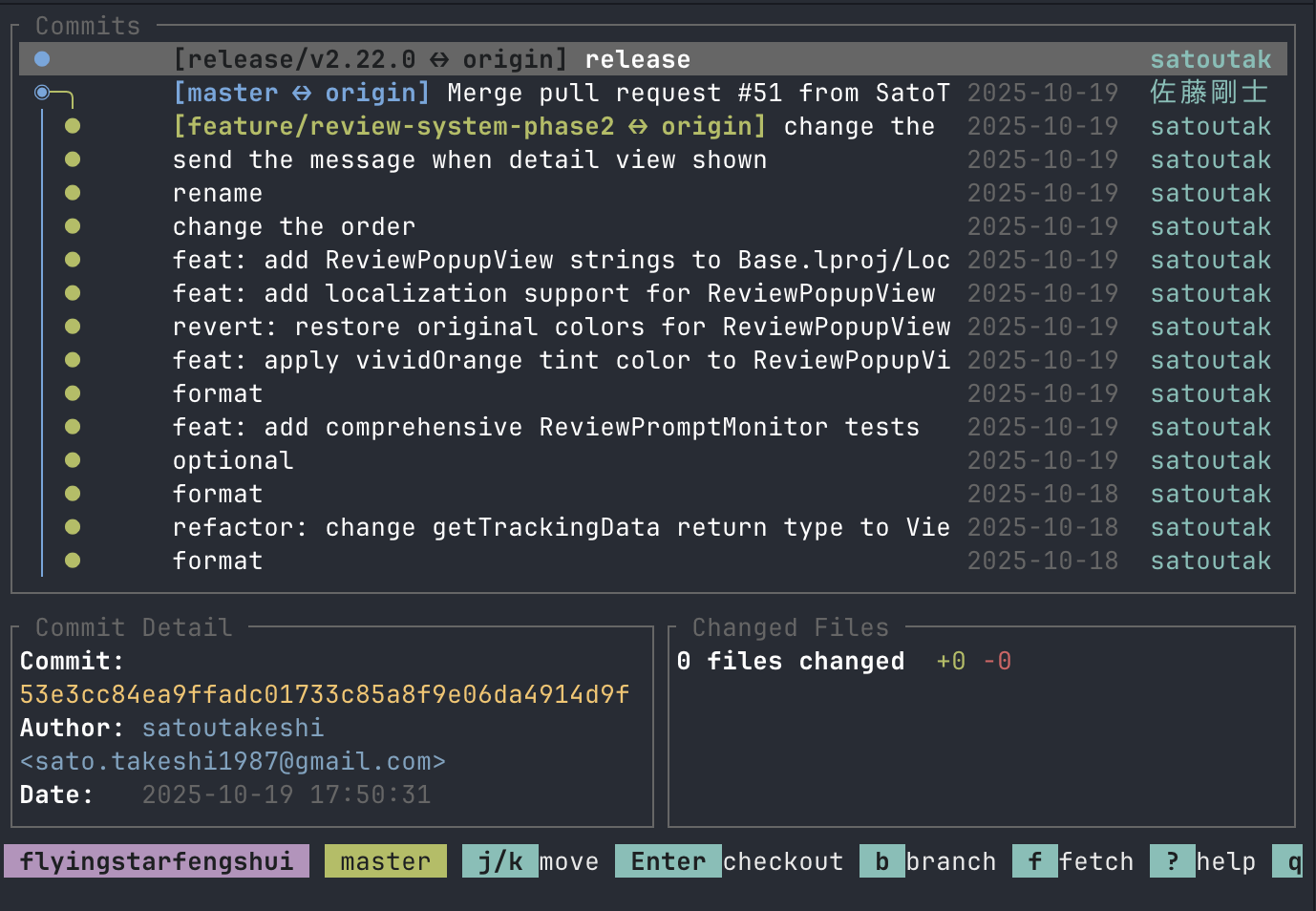Click the green dot beside 'rename' commit
Image resolution: width=1316 pixels, height=911 pixels.
pyautogui.click(x=73, y=193)
